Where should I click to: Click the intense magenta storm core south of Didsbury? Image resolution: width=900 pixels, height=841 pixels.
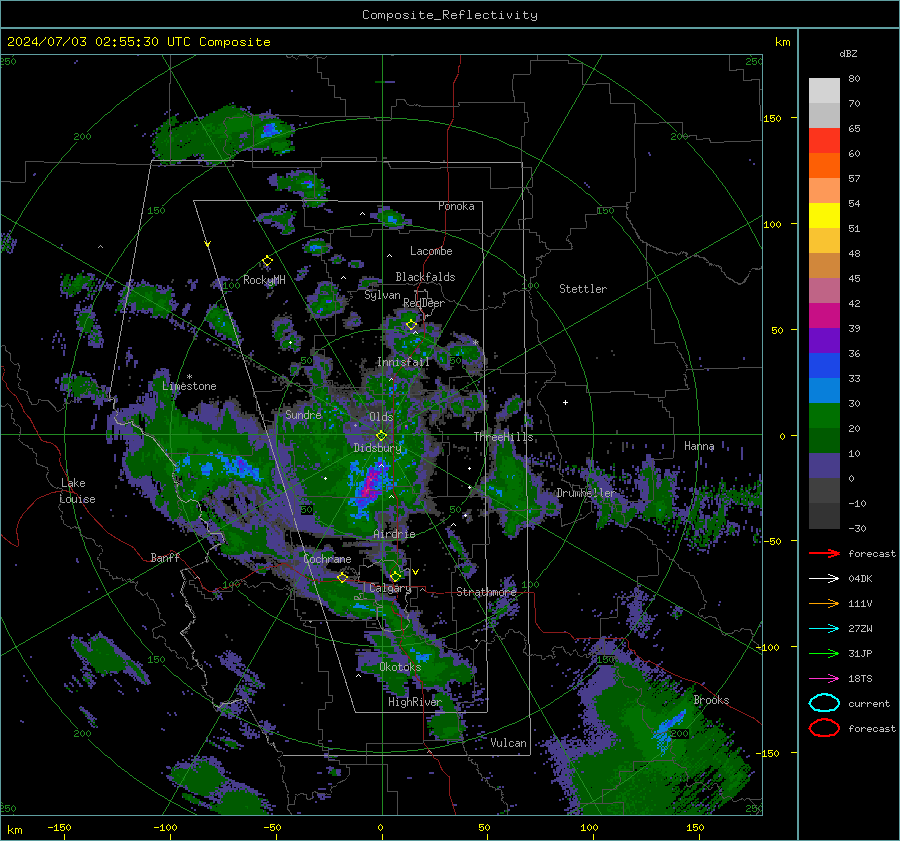click(x=370, y=482)
